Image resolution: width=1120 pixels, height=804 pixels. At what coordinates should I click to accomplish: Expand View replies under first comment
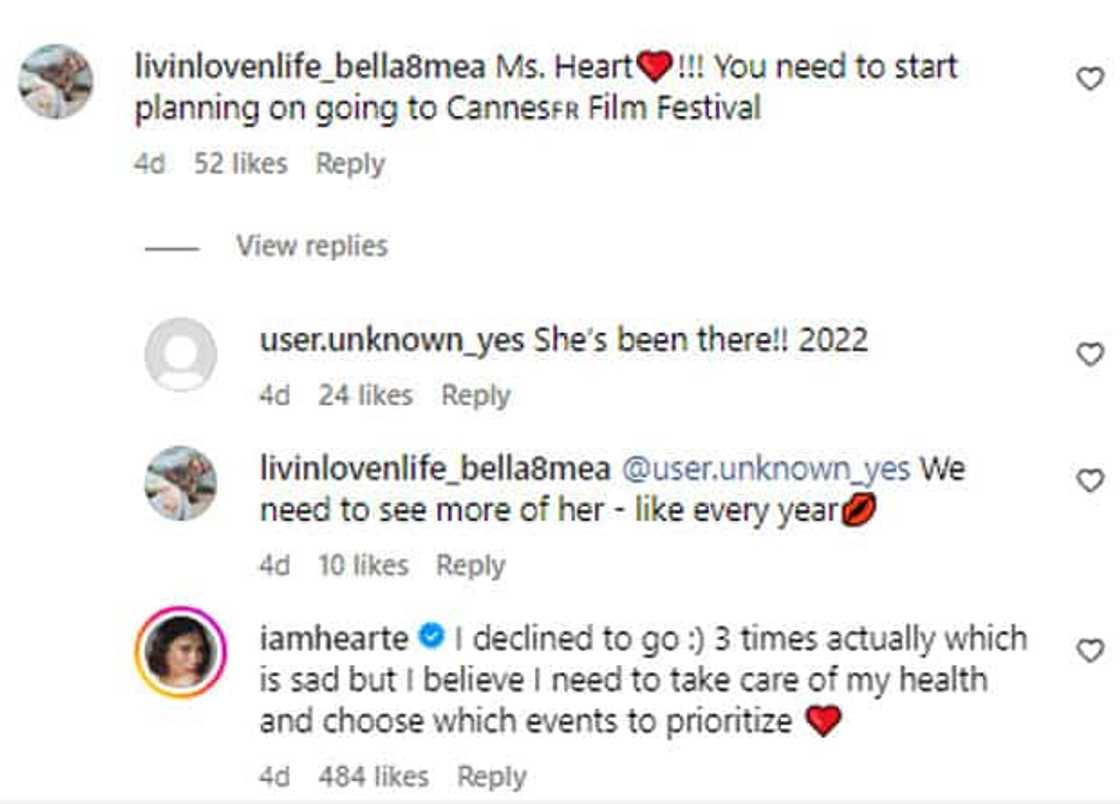click(x=311, y=246)
